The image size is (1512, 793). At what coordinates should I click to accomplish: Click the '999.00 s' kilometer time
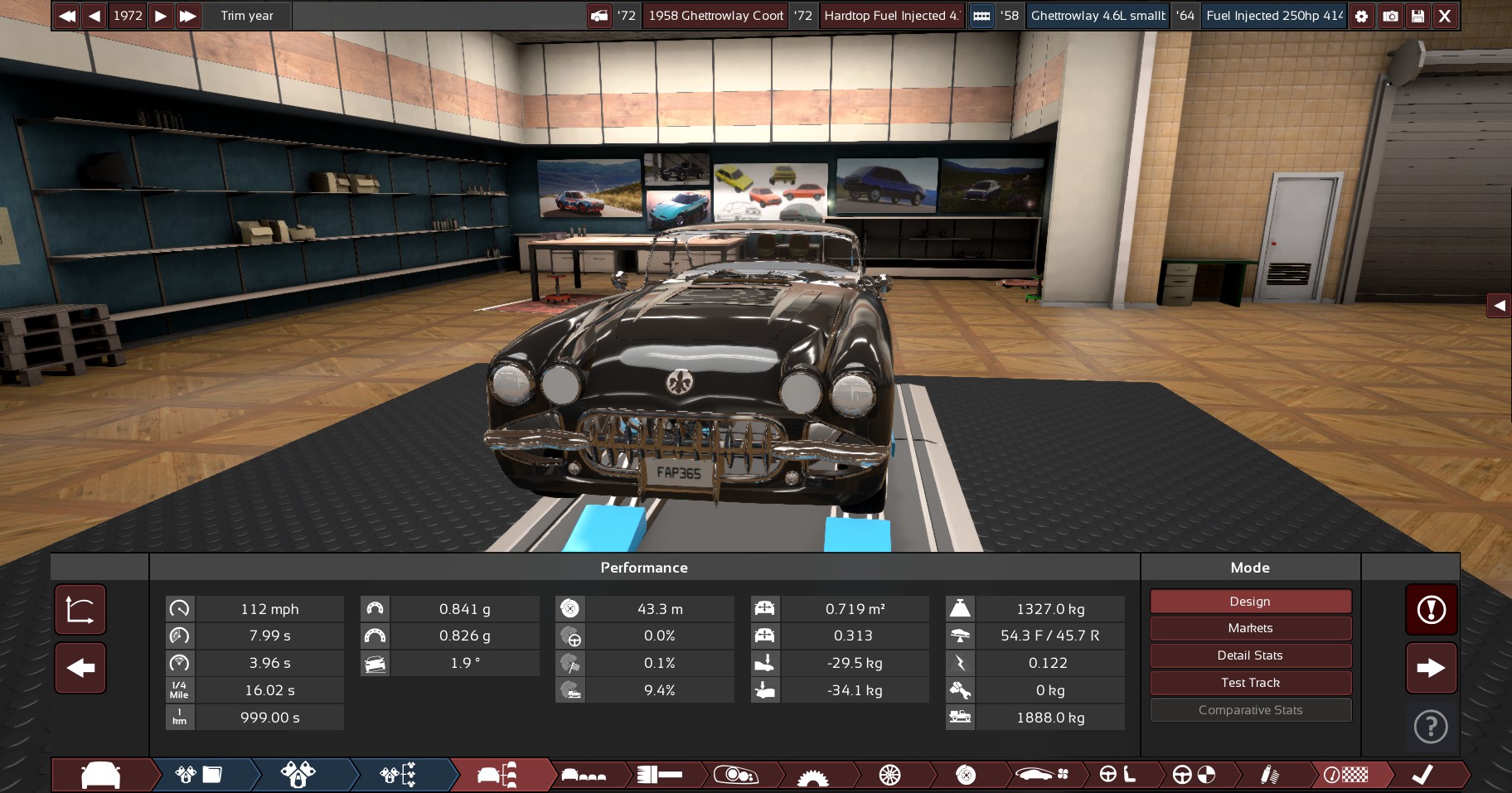(270, 718)
